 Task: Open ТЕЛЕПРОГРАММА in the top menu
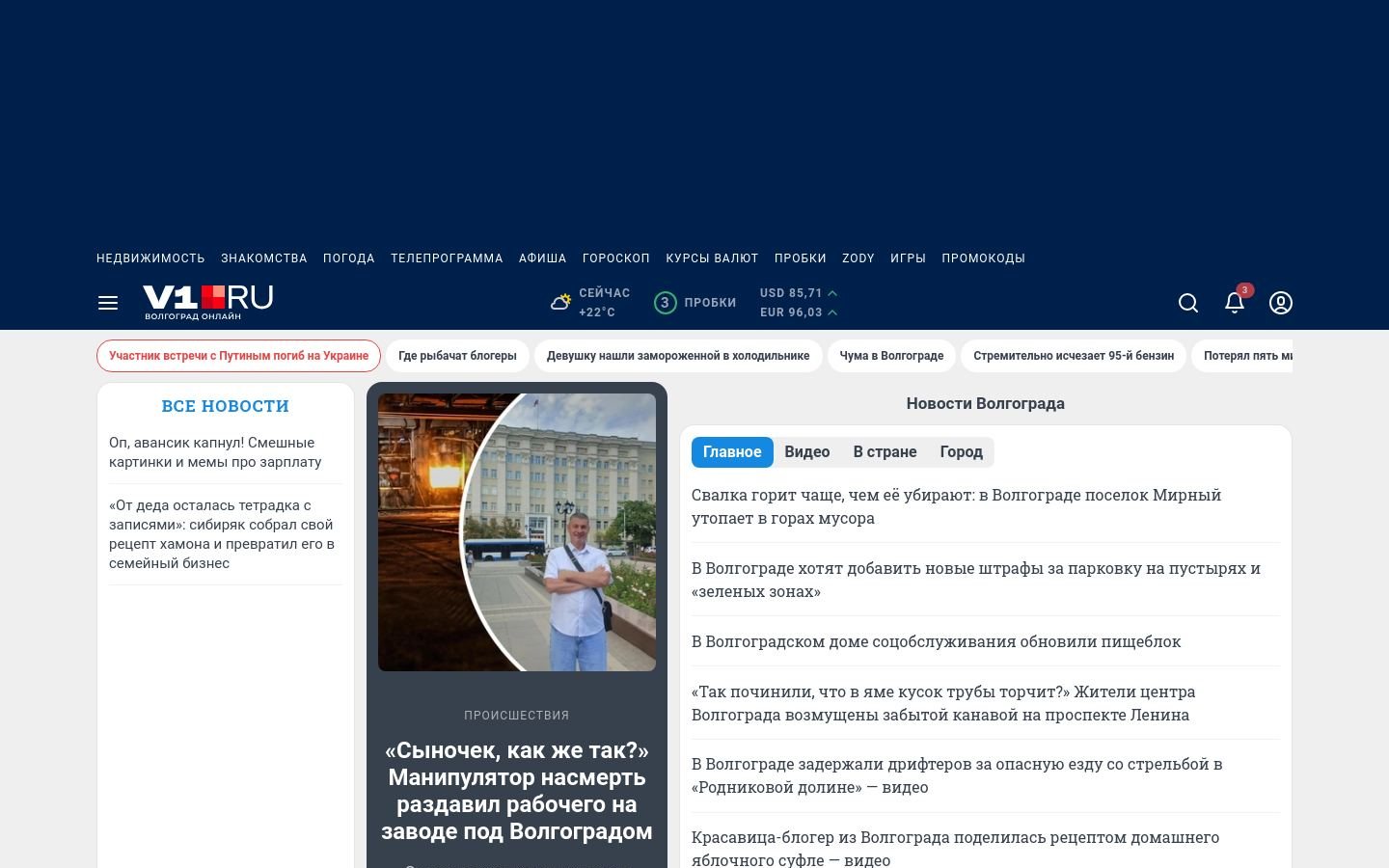point(447,258)
